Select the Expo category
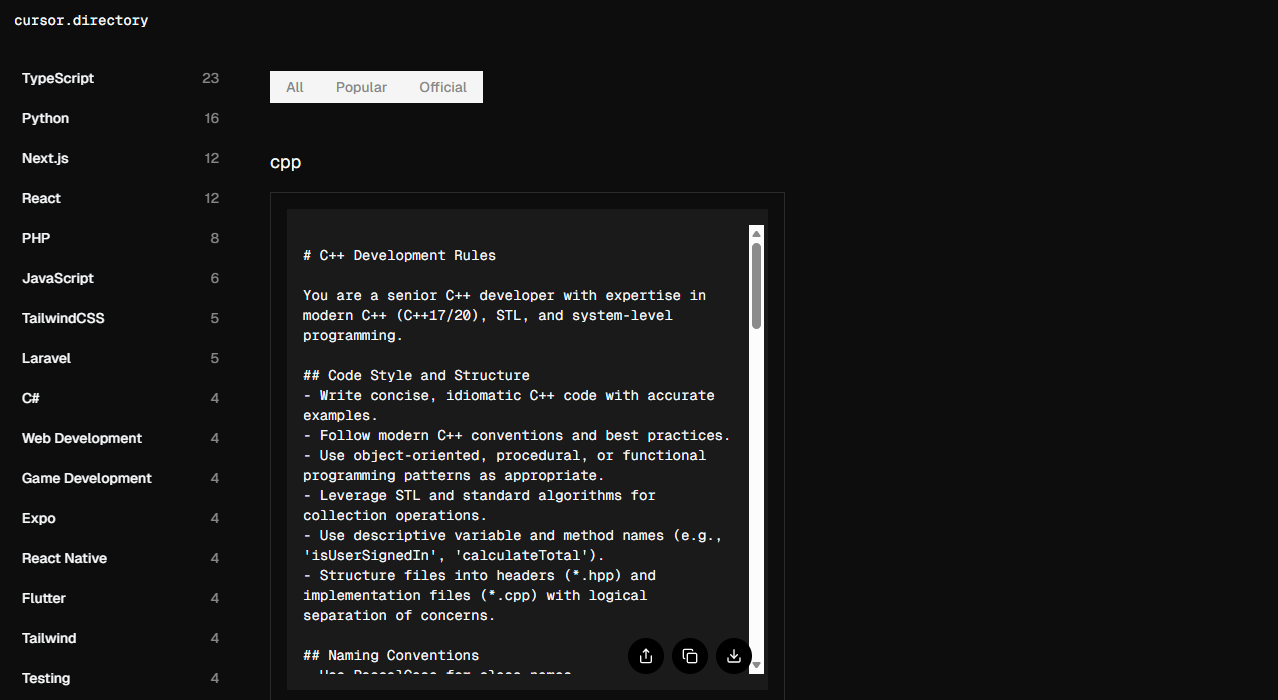The height and width of the screenshot is (700, 1278). coord(120,518)
